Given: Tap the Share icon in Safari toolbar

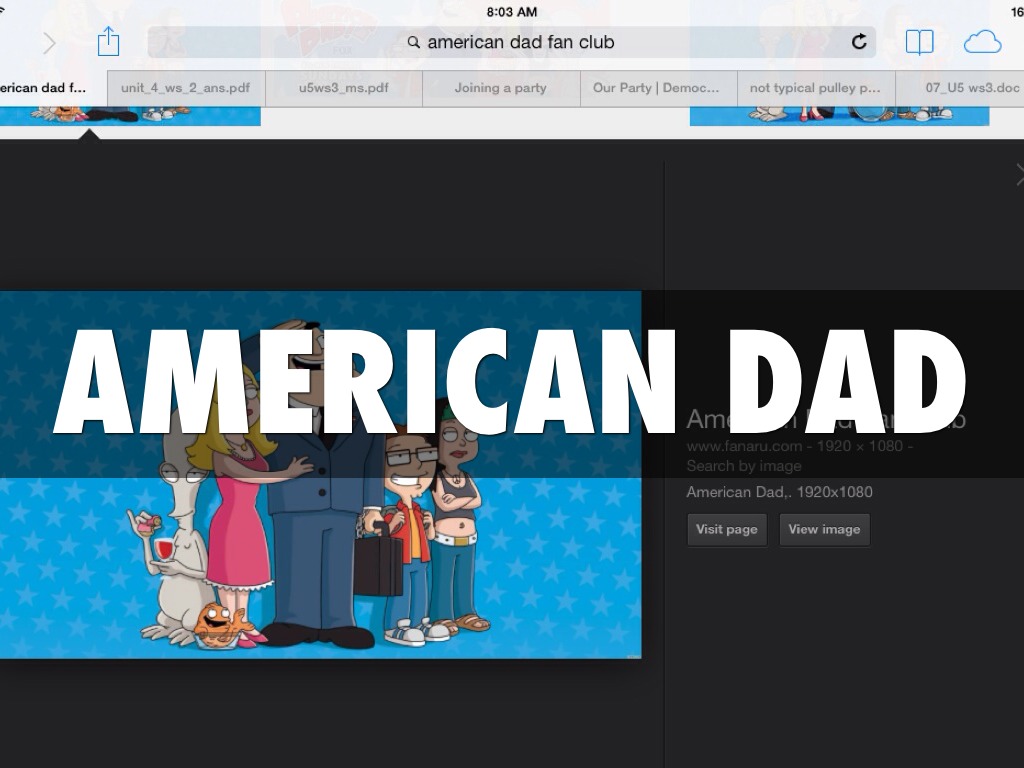Looking at the screenshot, I should (108, 42).
